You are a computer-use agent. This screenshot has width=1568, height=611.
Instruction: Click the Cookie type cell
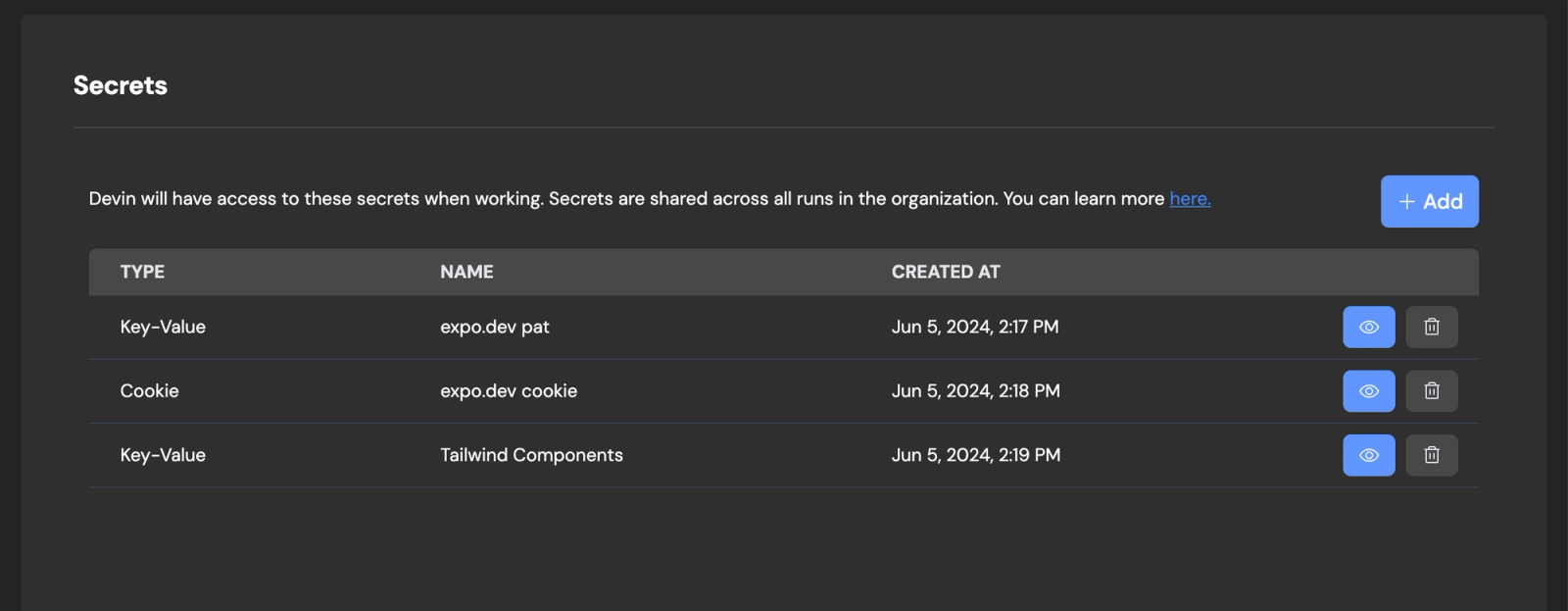tap(149, 390)
